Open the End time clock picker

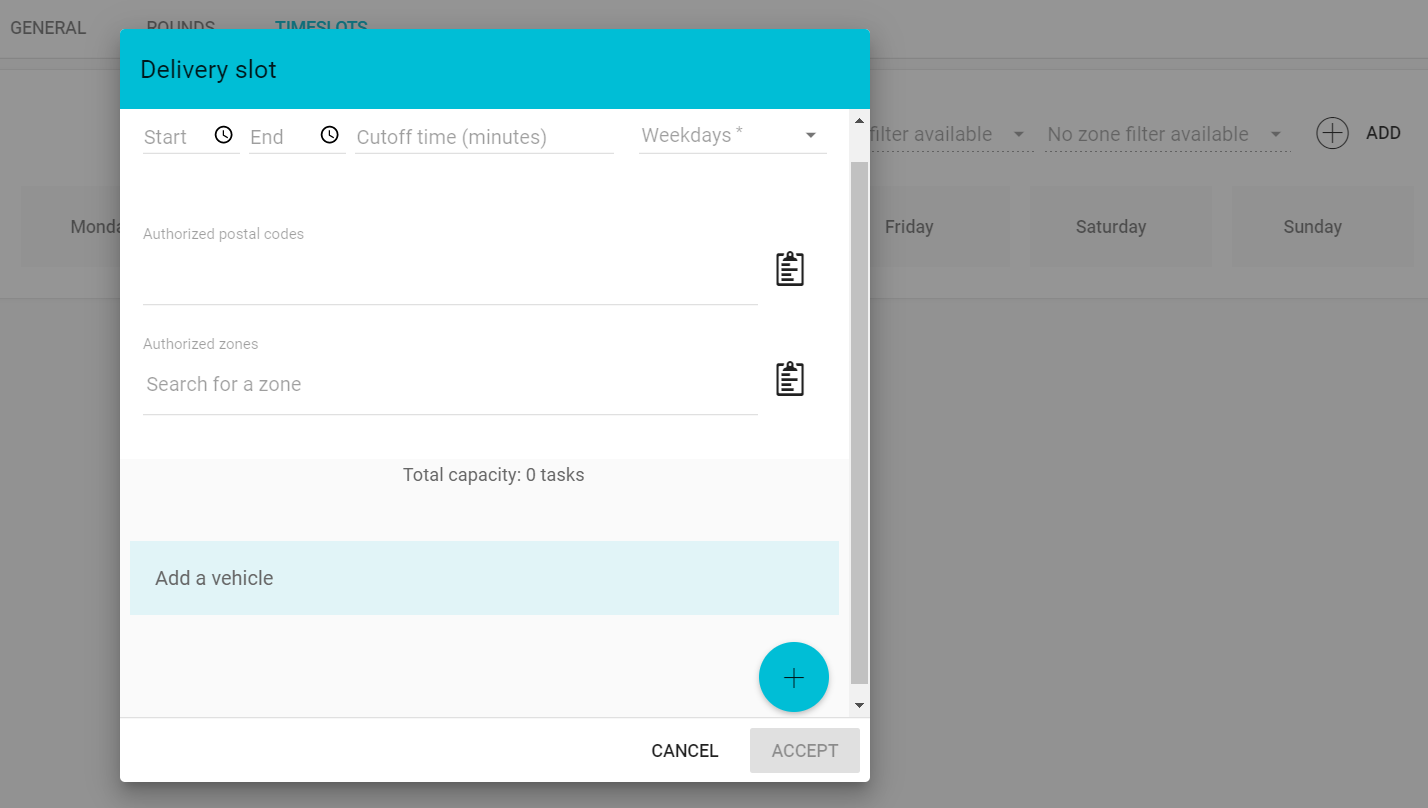pos(330,134)
